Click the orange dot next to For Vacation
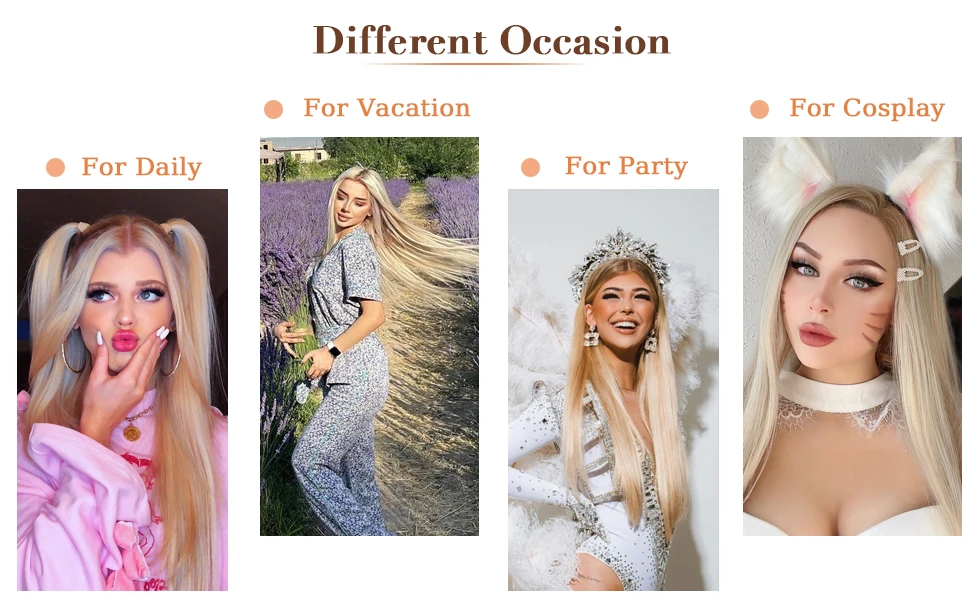970x600 pixels. click(273, 109)
